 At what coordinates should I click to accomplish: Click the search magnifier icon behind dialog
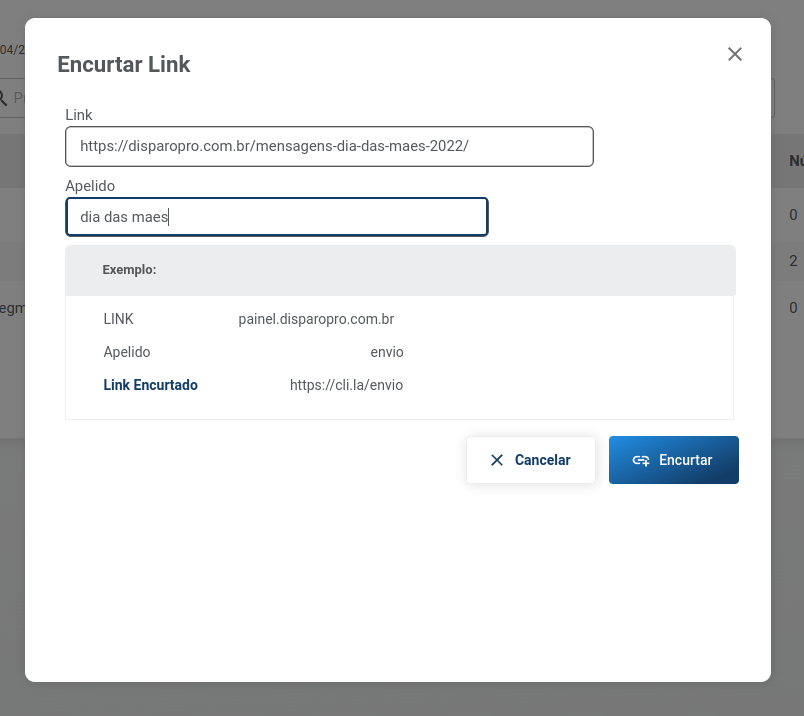3,98
